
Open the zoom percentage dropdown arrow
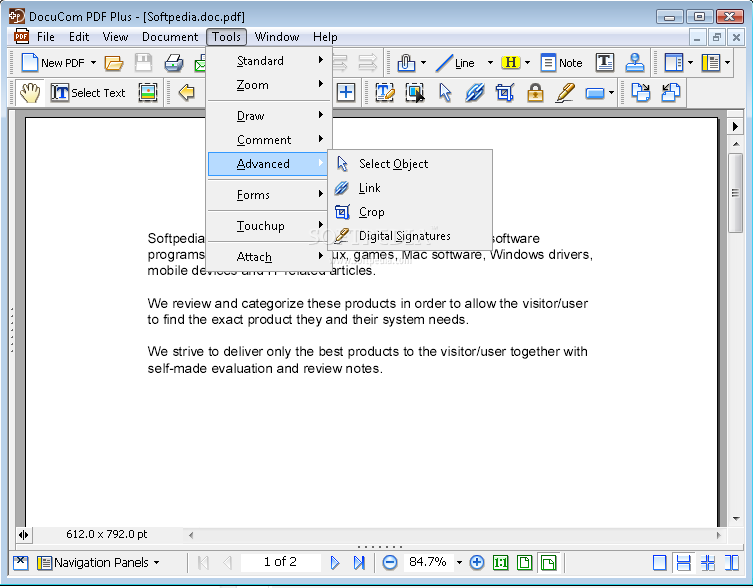click(x=459, y=562)
